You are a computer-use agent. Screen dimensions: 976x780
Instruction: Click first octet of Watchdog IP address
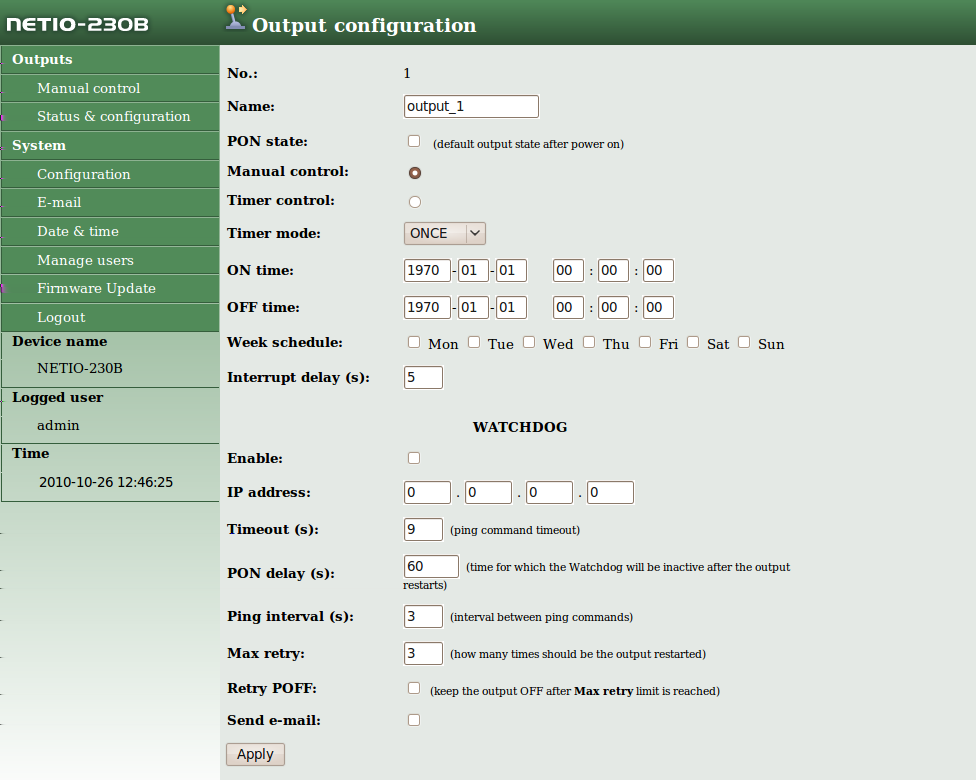point(427,492)
